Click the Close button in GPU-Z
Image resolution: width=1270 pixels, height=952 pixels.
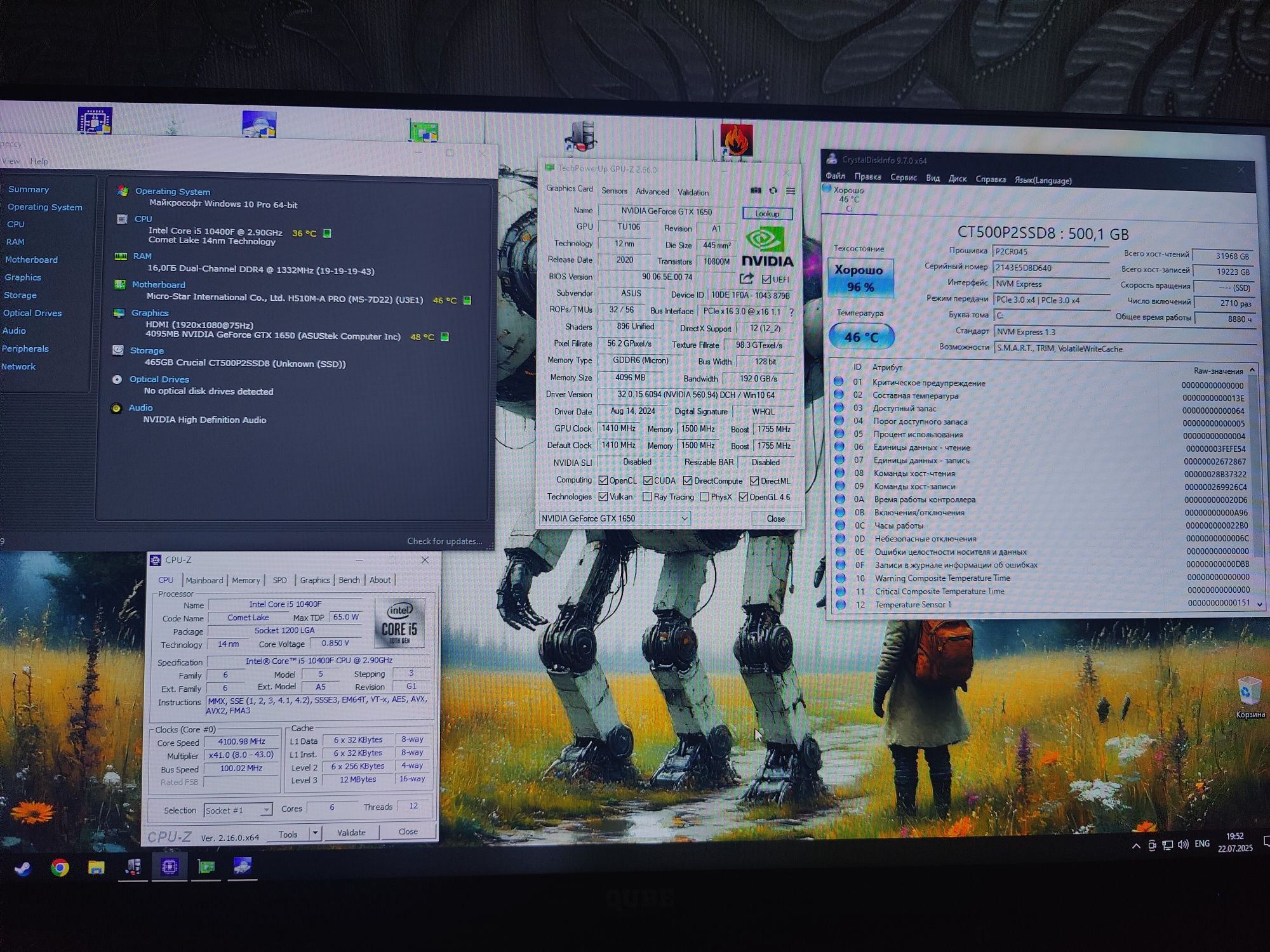coord(775,519)
